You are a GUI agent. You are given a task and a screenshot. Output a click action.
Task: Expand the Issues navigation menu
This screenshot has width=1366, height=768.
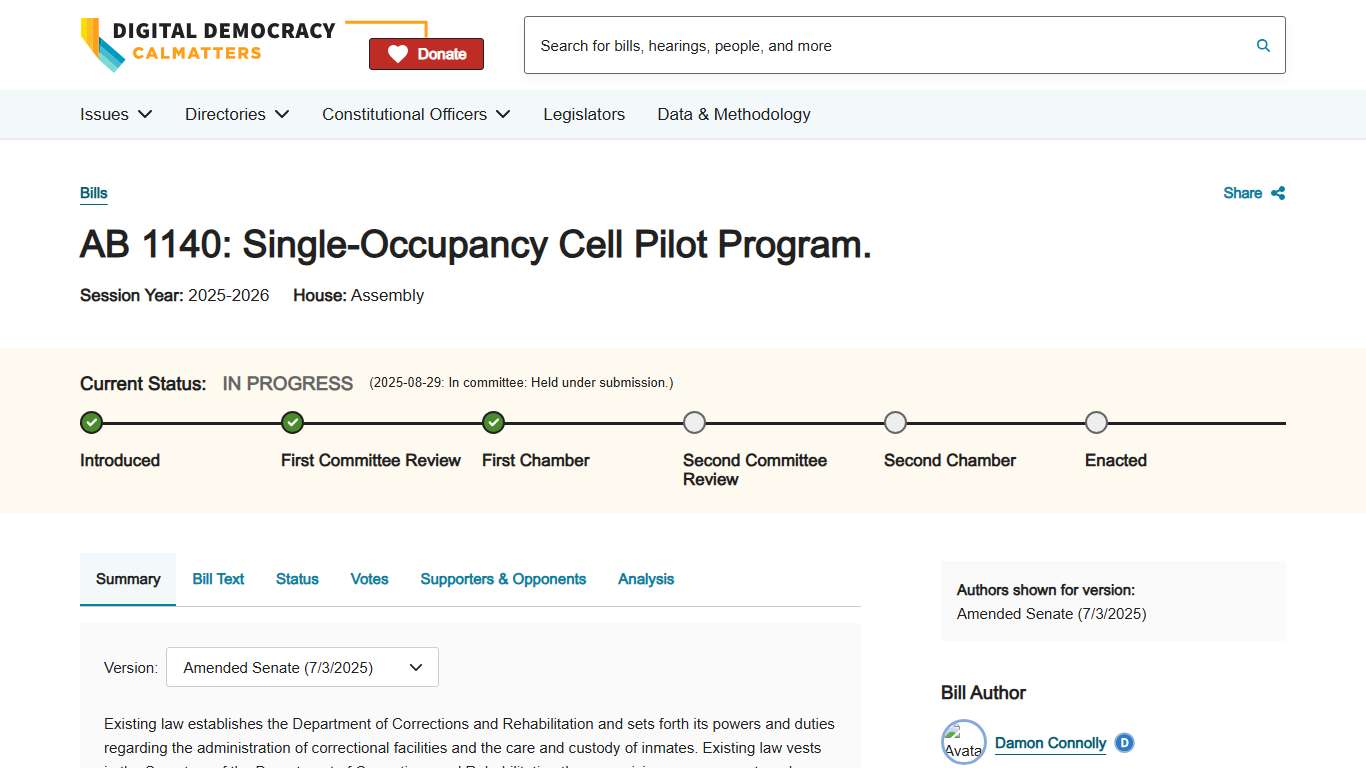[115, 114]
